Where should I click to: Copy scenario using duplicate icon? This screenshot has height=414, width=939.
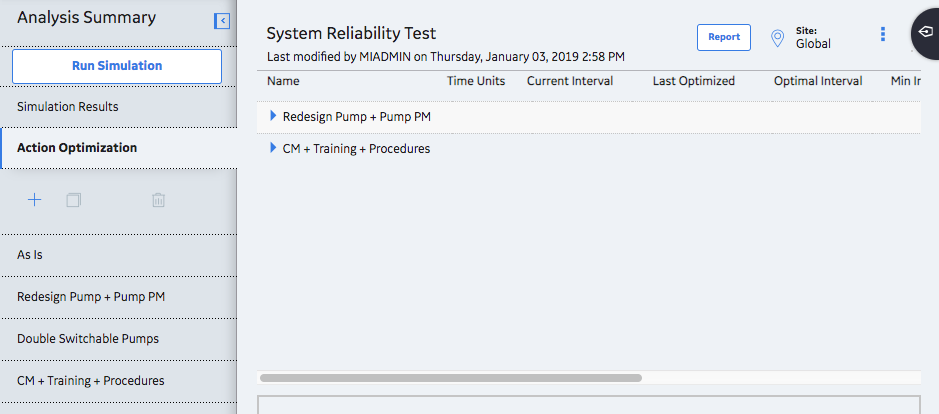74,200
